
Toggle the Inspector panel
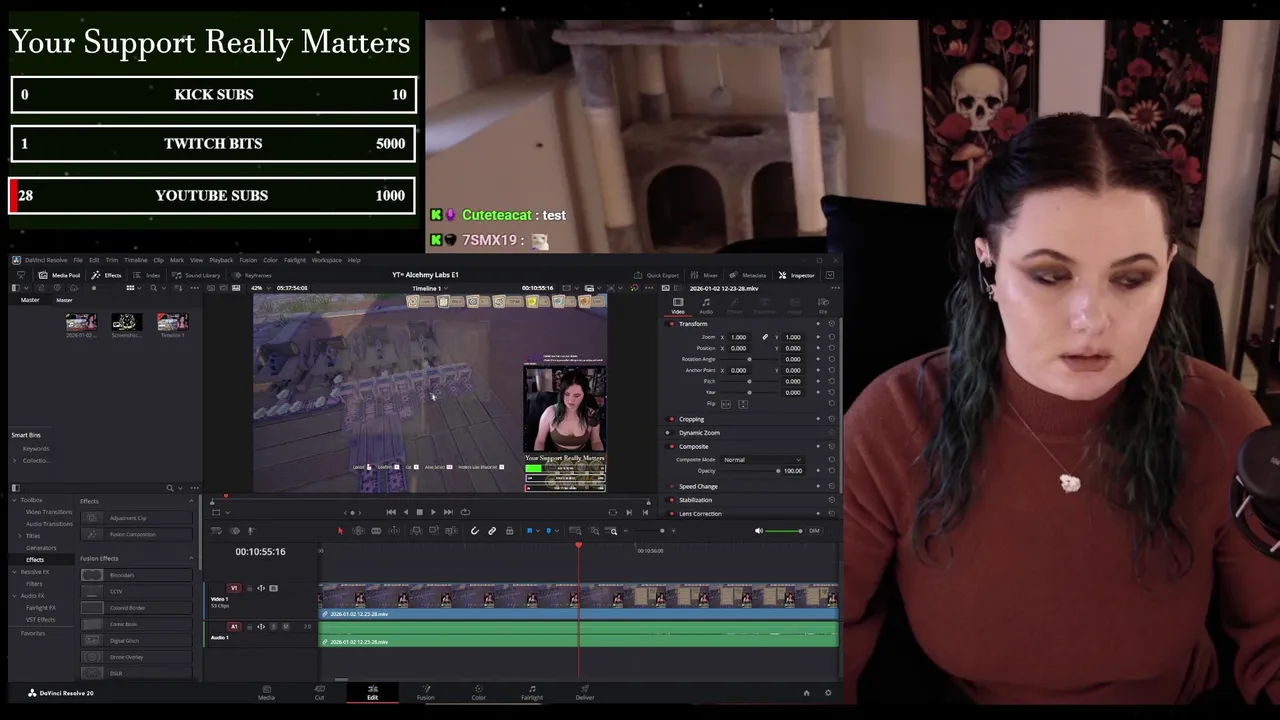pyautogui.click(x=796, y=275)
